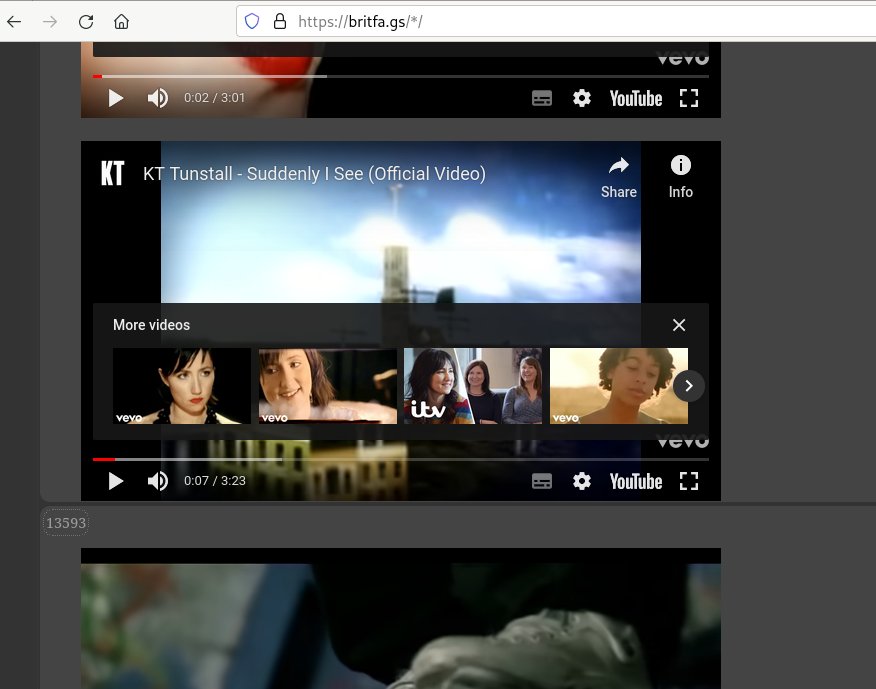Play the top video at 0:02
Screen dimensions: 876x689
click(115, 98)
